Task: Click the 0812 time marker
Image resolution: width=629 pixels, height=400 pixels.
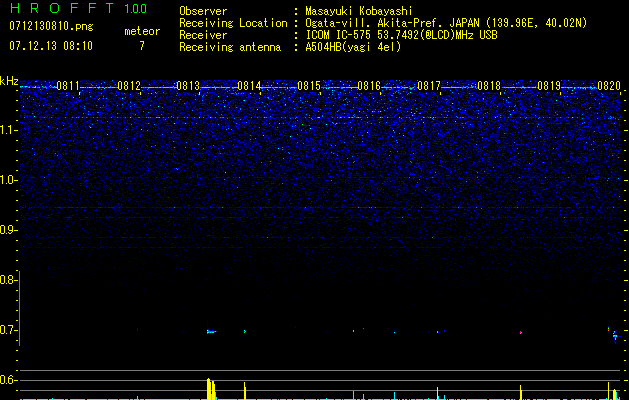Action: click(x=129, y=86)
